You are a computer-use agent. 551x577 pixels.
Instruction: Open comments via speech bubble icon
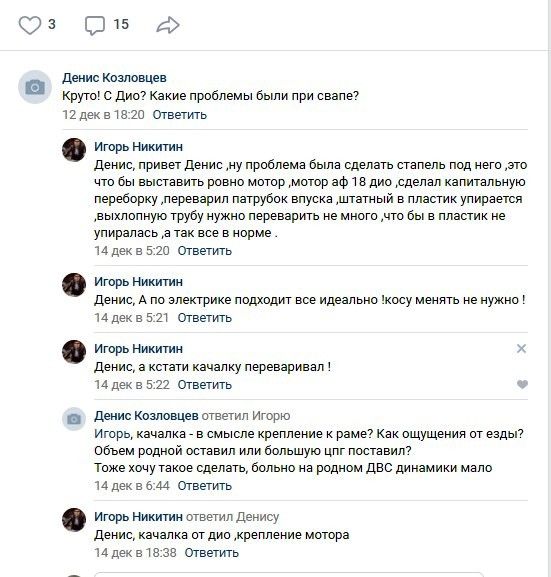coord(95,25)
